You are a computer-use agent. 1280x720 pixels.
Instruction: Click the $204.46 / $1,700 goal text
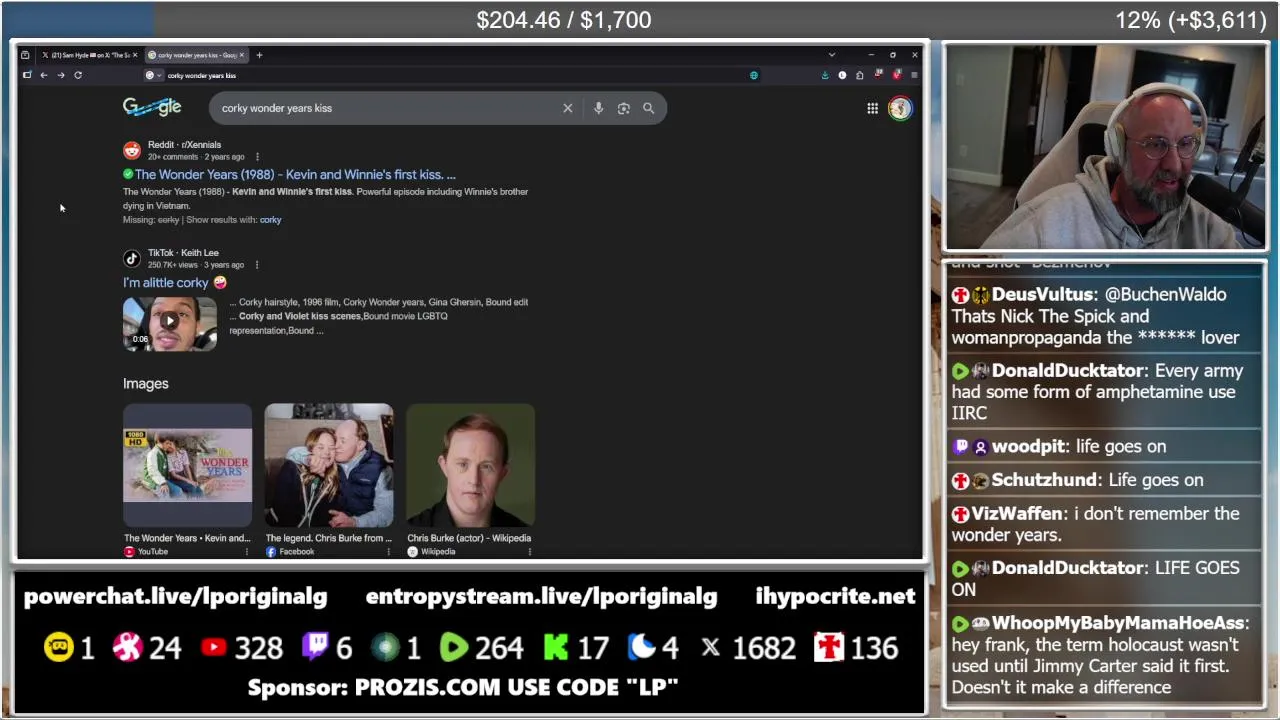[x=564, y=20]
